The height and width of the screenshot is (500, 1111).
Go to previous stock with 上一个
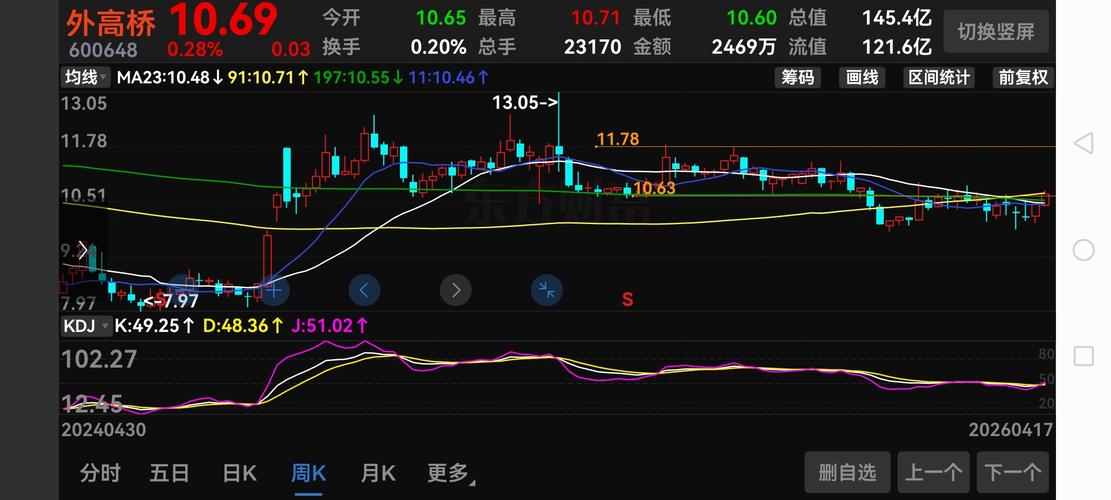pos(933,472)
